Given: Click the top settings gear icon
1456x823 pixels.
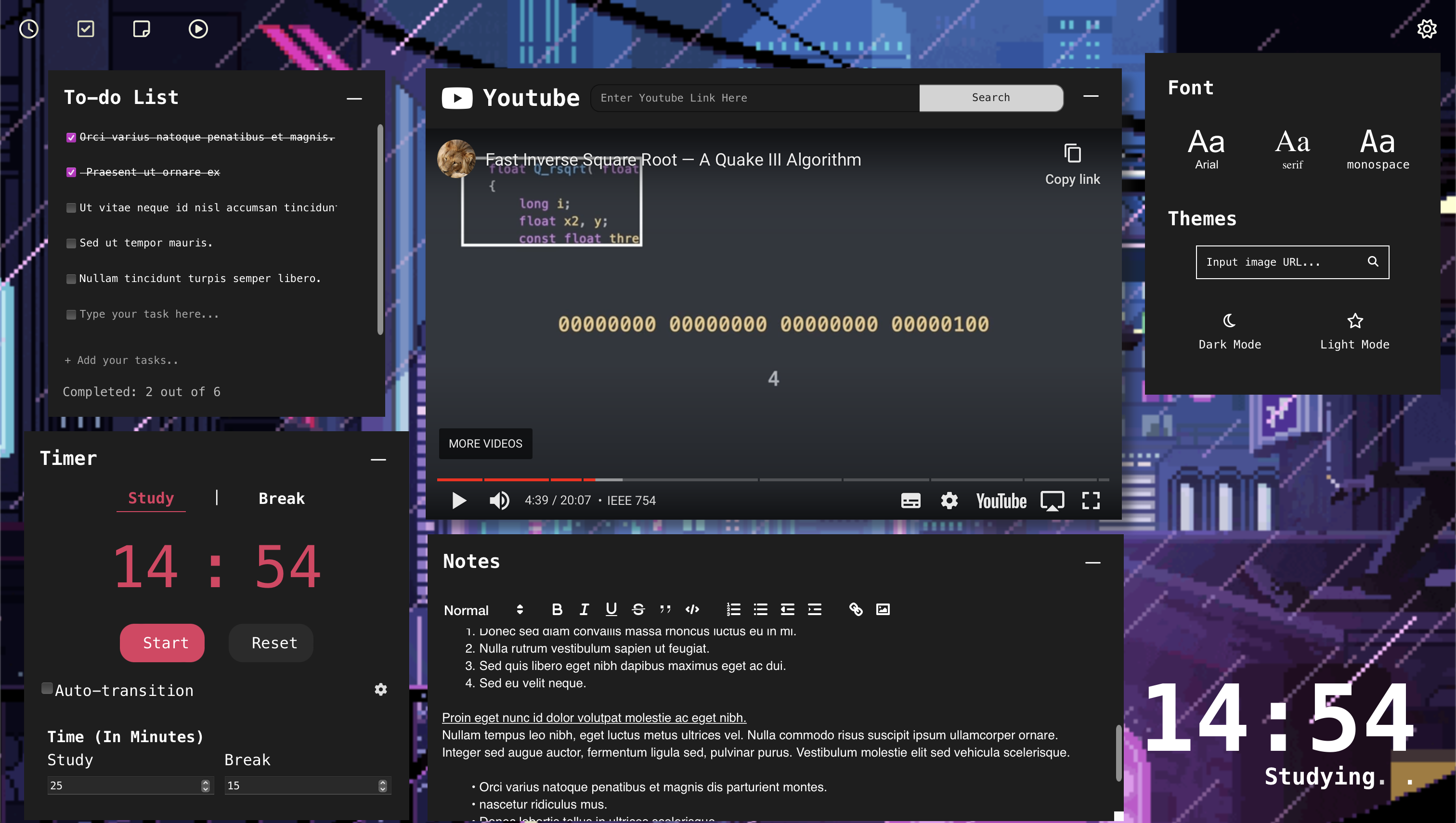Looking at the screenshot, I should click(1427, 29).
